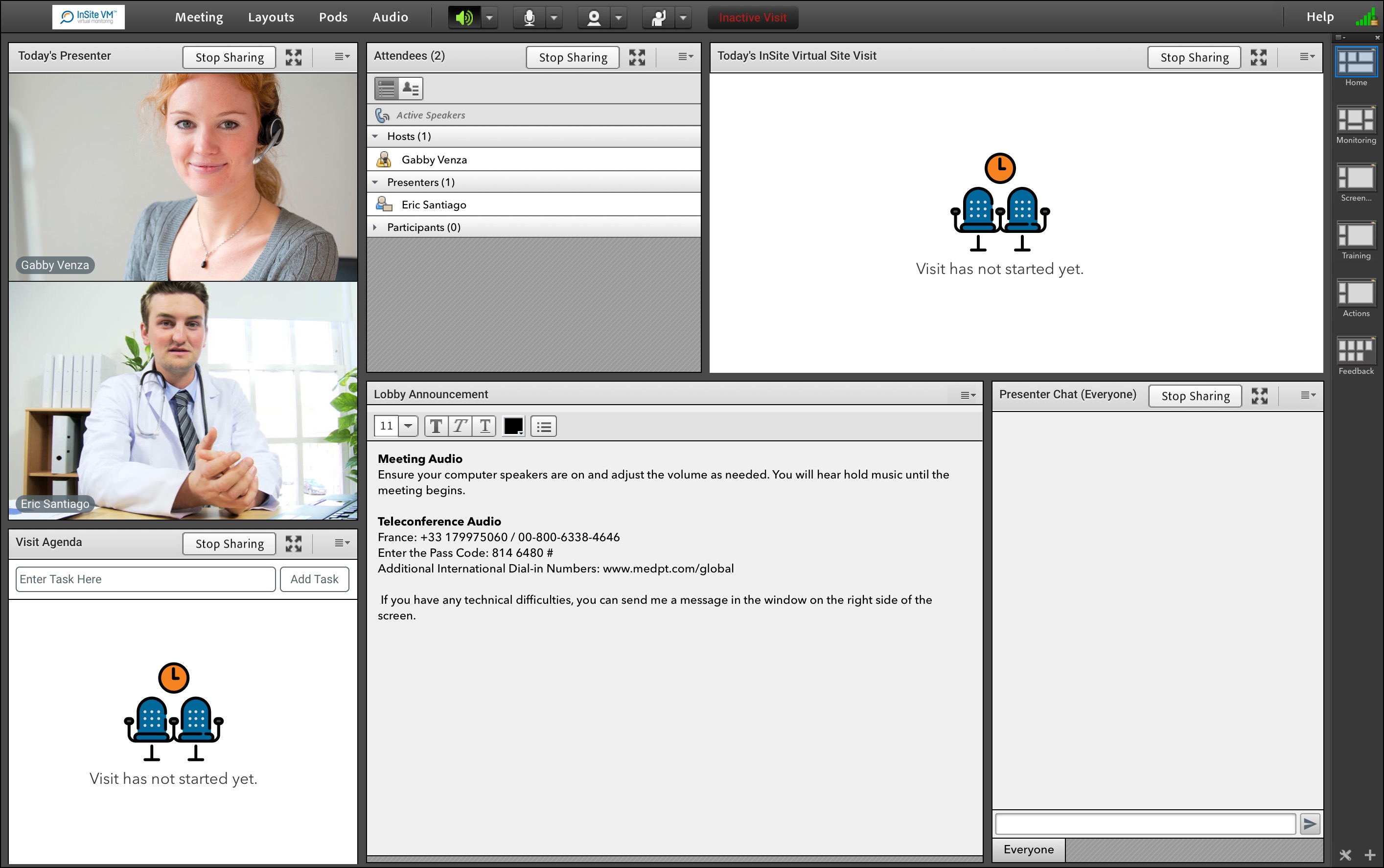This screenshot has height=868, width=1384.
Task: Select attendee Eric Santiago in list
Action: pyautogui.click(x=534, y=205)
